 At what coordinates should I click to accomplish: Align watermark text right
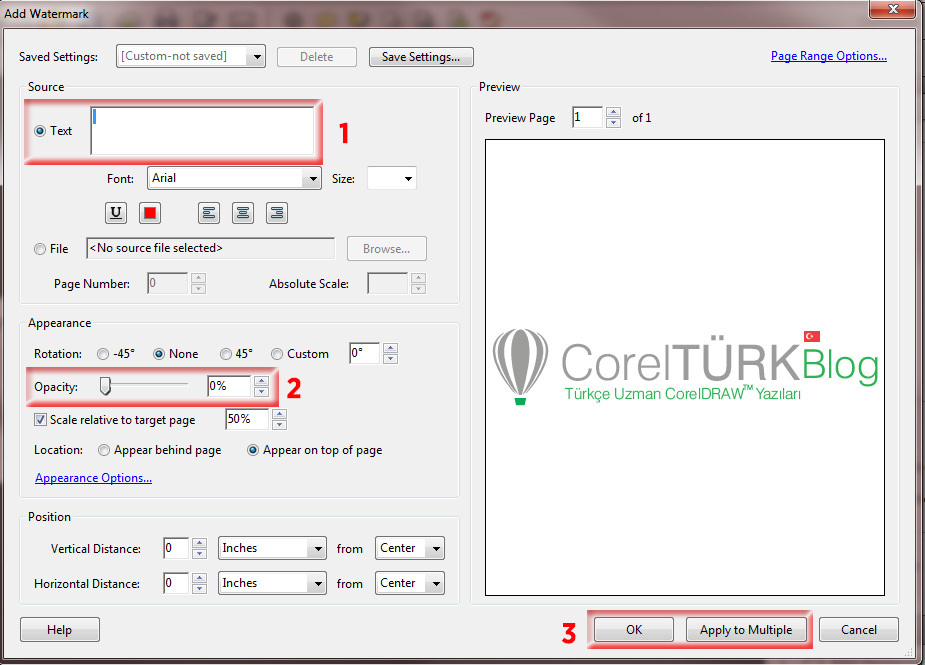[x=277, y=213]
